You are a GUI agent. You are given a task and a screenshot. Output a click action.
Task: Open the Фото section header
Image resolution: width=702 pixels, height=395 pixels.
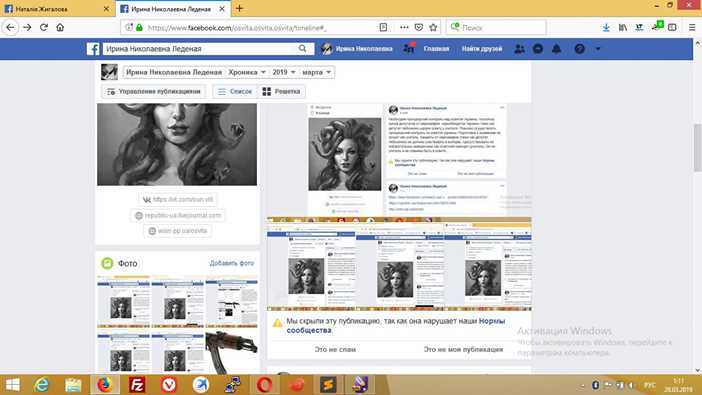[x=127, y=263]
